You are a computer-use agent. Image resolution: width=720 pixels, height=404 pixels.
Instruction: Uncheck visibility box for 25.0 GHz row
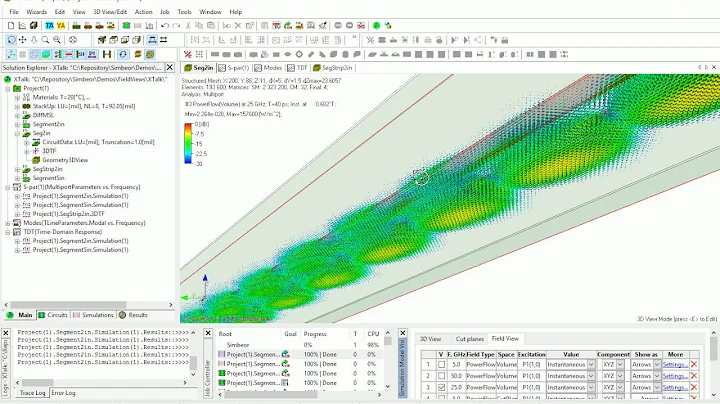pyautogui.click(x=441, y=387)
